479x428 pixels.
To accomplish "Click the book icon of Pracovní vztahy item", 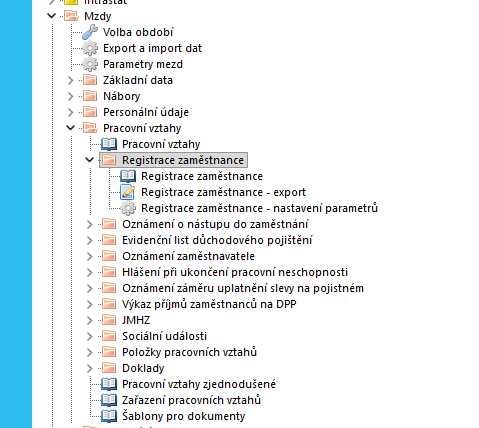I will point(109,144).
